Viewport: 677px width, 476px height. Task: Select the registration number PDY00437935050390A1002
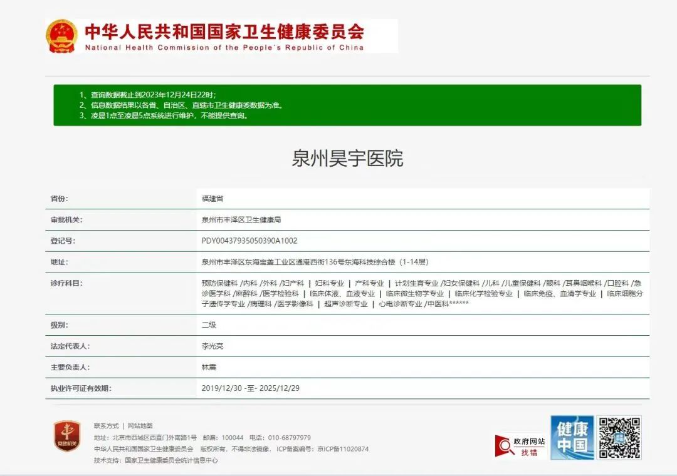click(249, 241)
